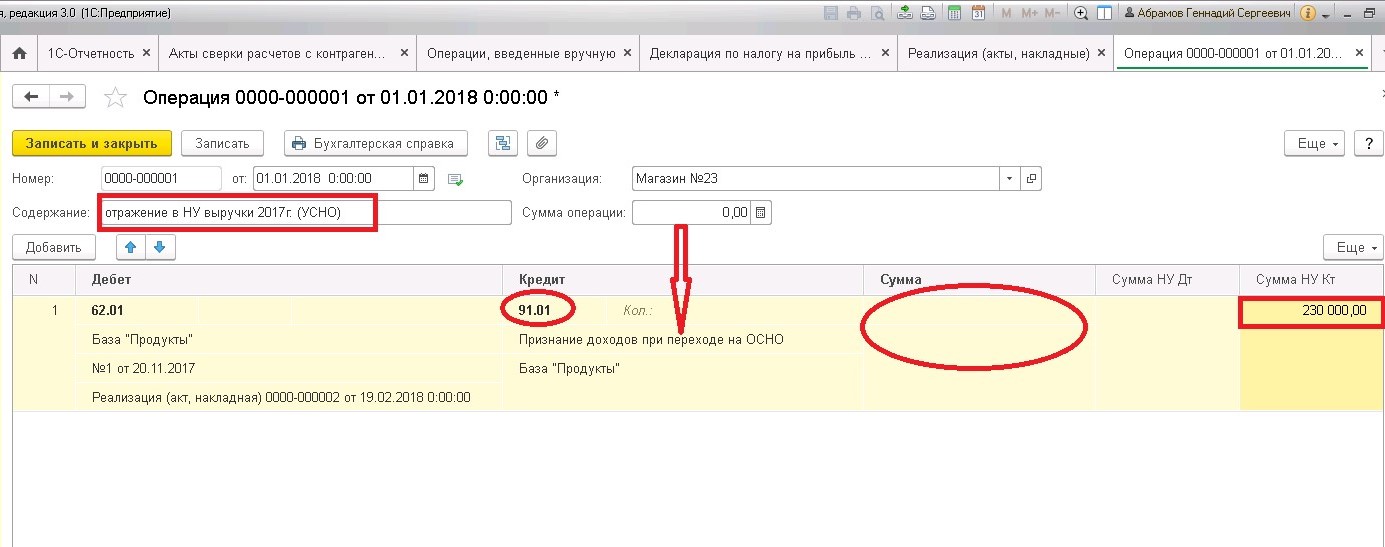Switch to Реализация (акты, накладные) tab
Viewport: 1385px width, 547px height.
tap(998, 54)
